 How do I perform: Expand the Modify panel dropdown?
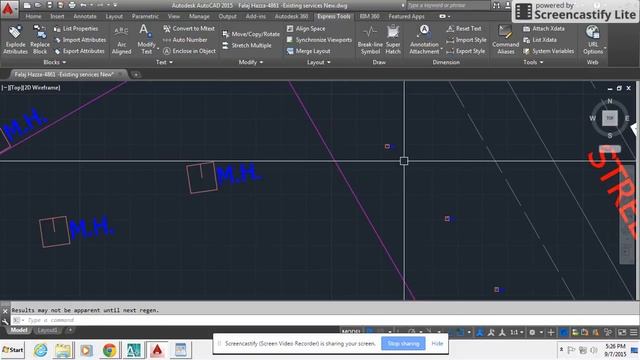click(251, 62)
